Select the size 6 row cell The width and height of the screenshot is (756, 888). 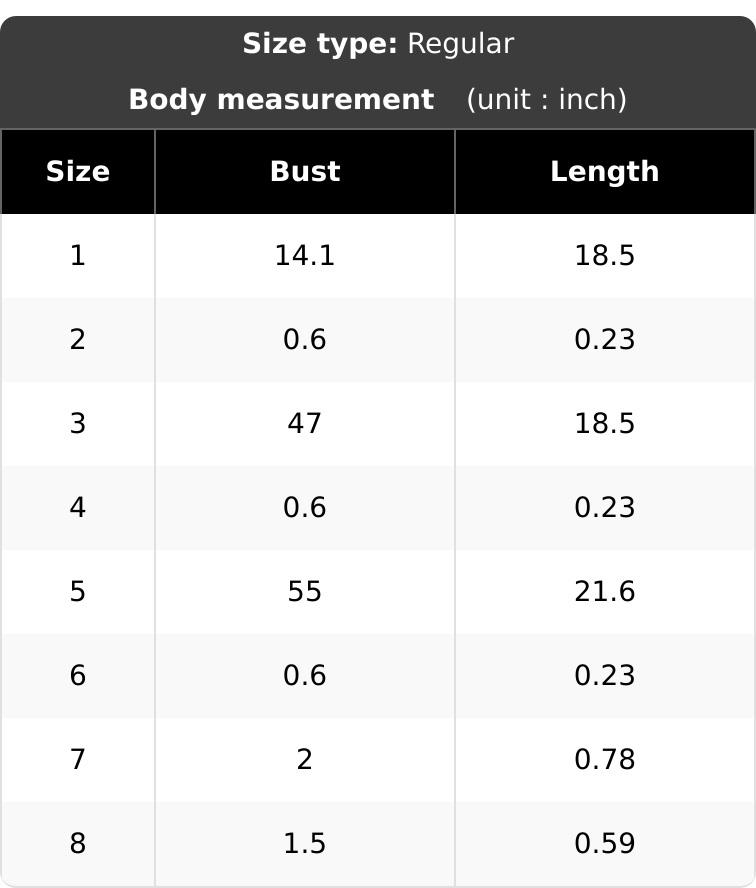78,675
